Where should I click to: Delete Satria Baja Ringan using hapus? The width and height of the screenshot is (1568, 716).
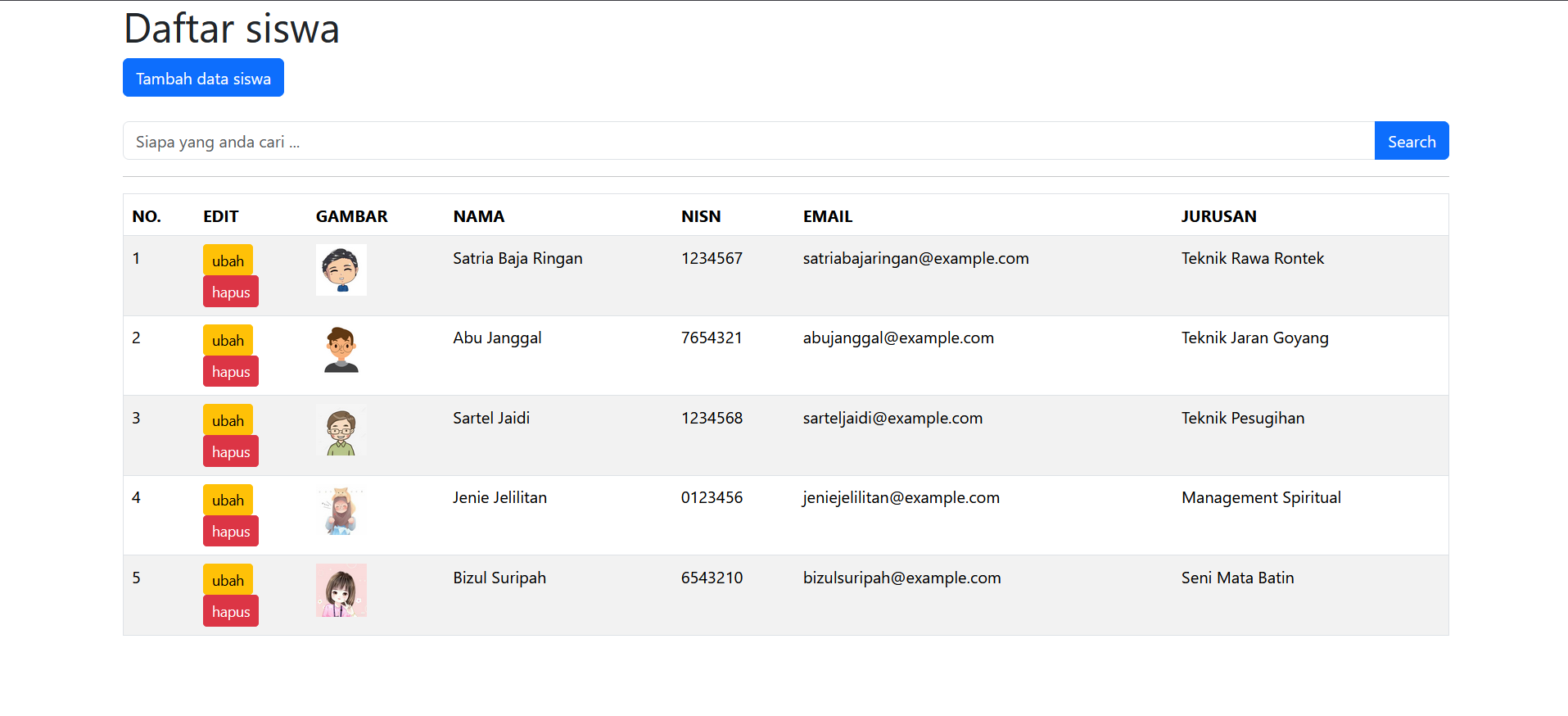point(230,292)
